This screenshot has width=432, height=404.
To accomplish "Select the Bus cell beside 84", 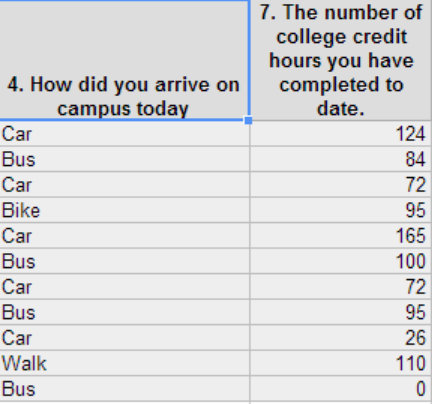I will (124, 159).
